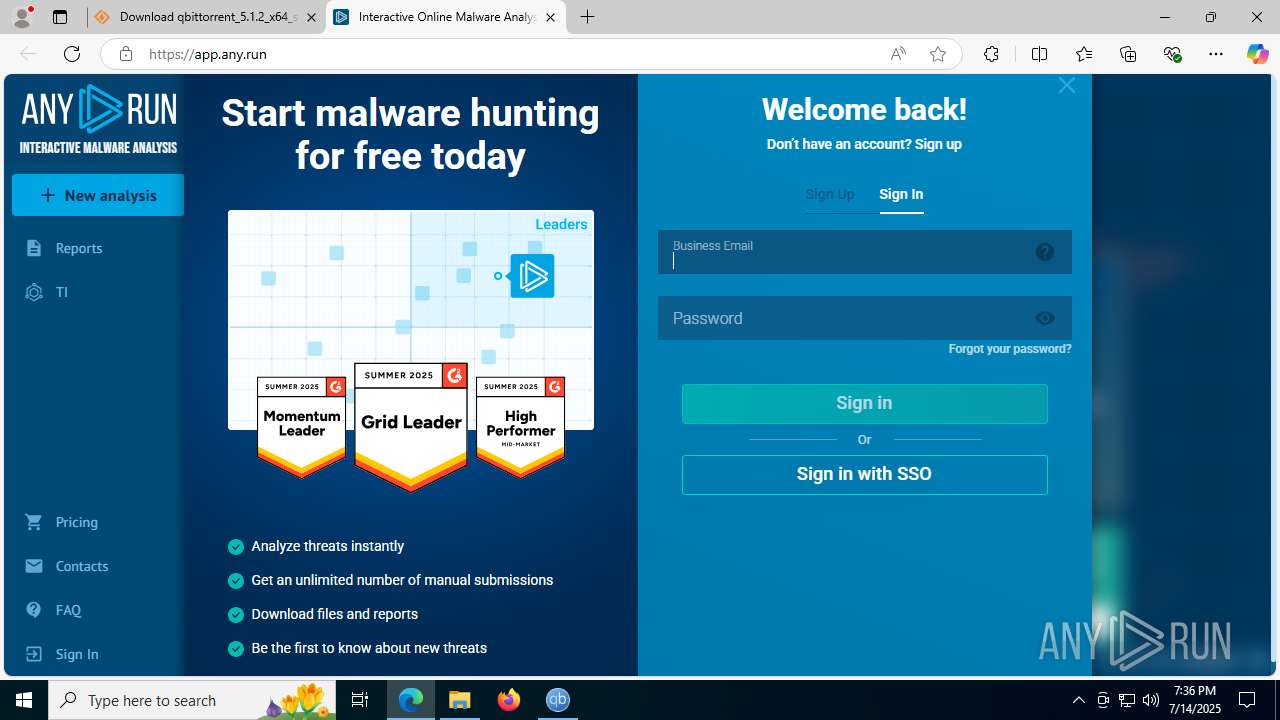Open Settings and more ellipsis menu
The image size is (1280, 720).
(x=1216, y=54)
